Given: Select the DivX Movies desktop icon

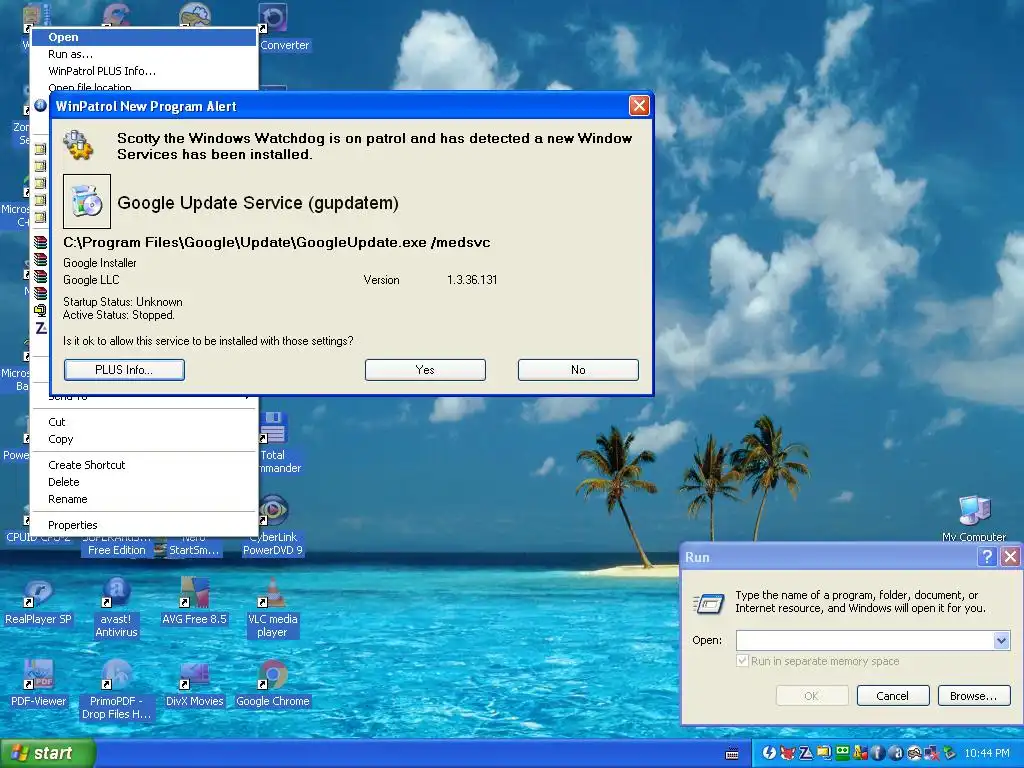Looking at the screenshot, I should (x=195, y=683).
